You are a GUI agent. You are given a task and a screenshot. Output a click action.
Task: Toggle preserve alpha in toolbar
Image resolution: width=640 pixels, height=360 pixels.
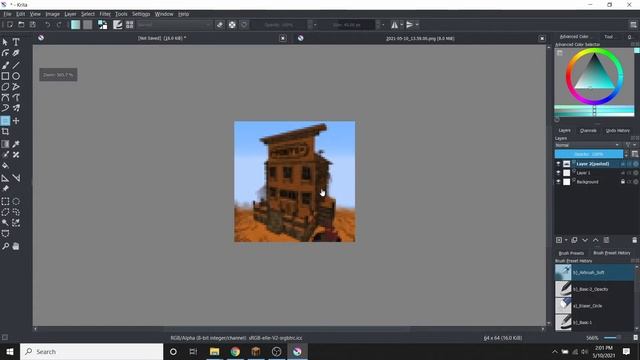click(x=232, y=25)
